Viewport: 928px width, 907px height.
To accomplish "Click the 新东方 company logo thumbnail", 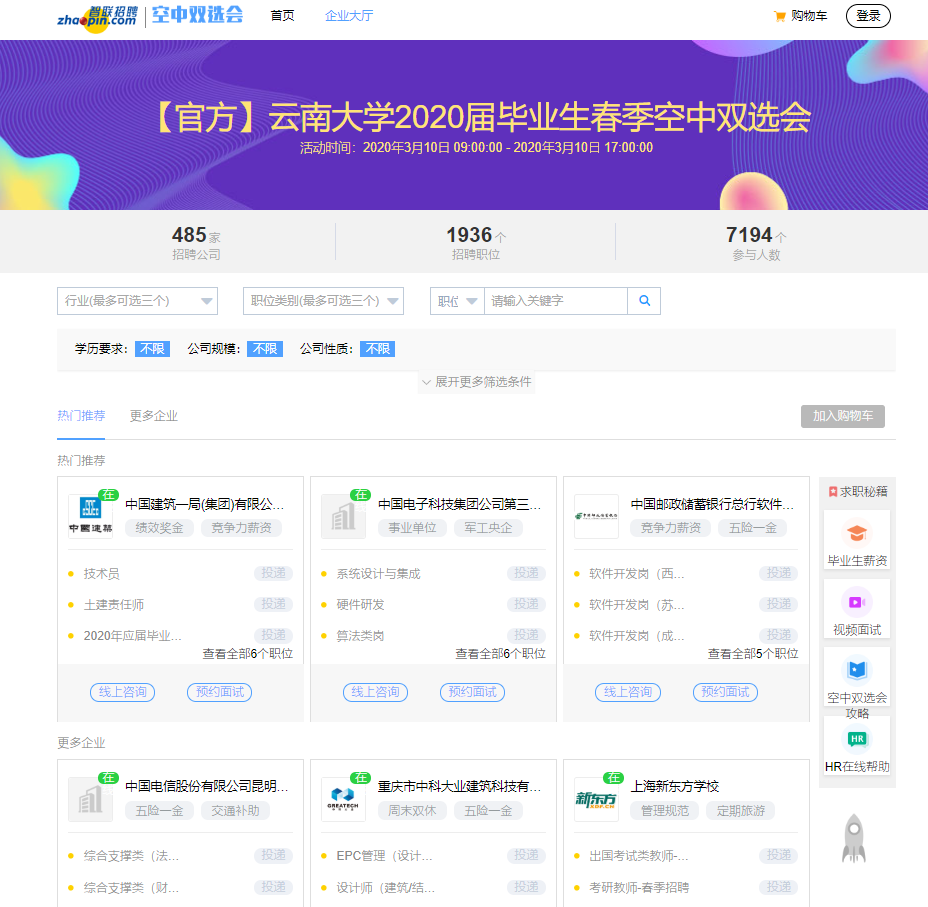I will click(x=596, y=799).
